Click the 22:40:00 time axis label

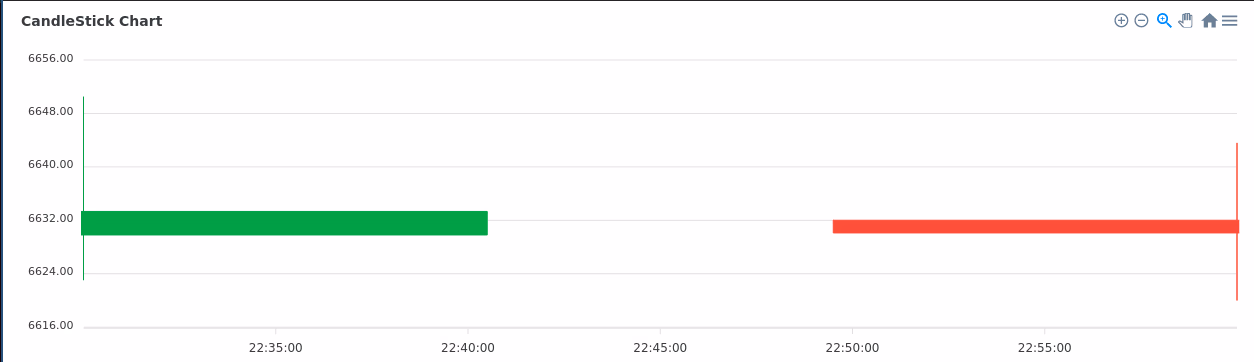[x=468, y=348]
